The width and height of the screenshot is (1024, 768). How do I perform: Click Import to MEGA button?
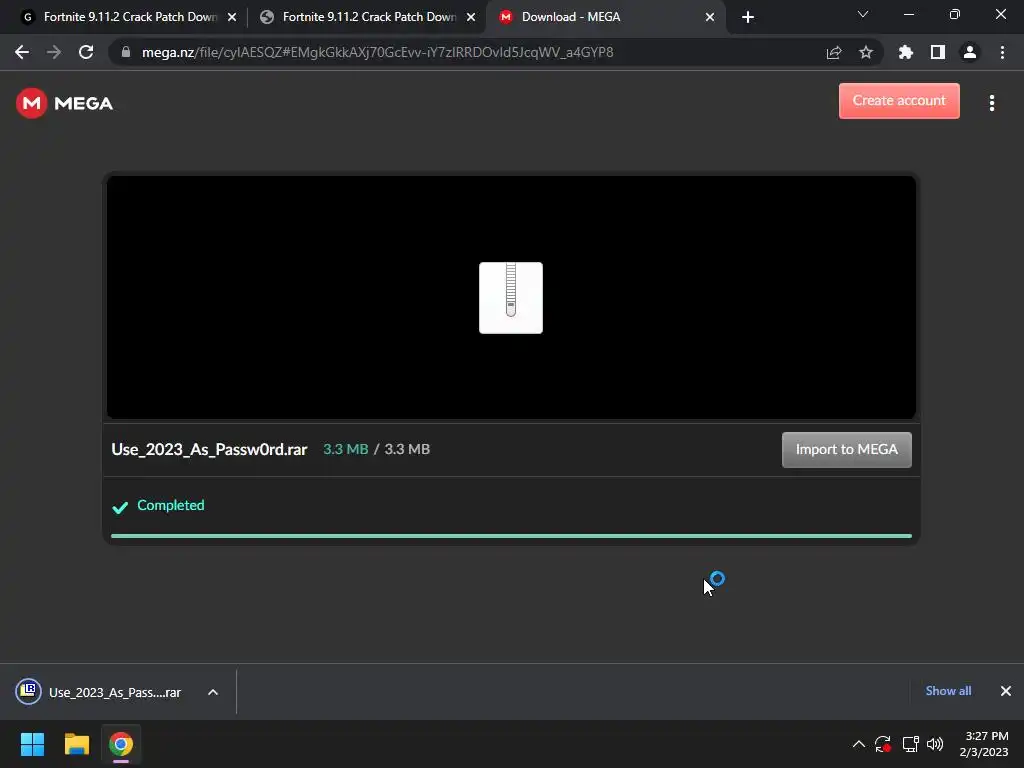click(x=846, y=449)
